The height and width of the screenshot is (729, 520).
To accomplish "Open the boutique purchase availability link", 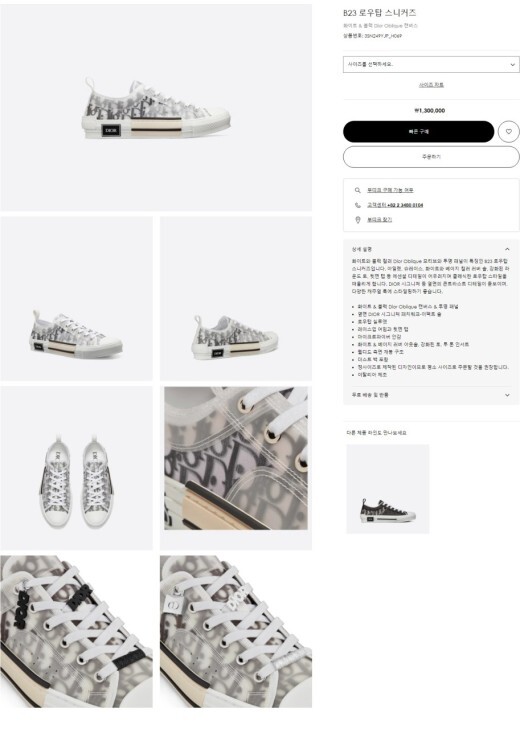I will click(390, 190).
